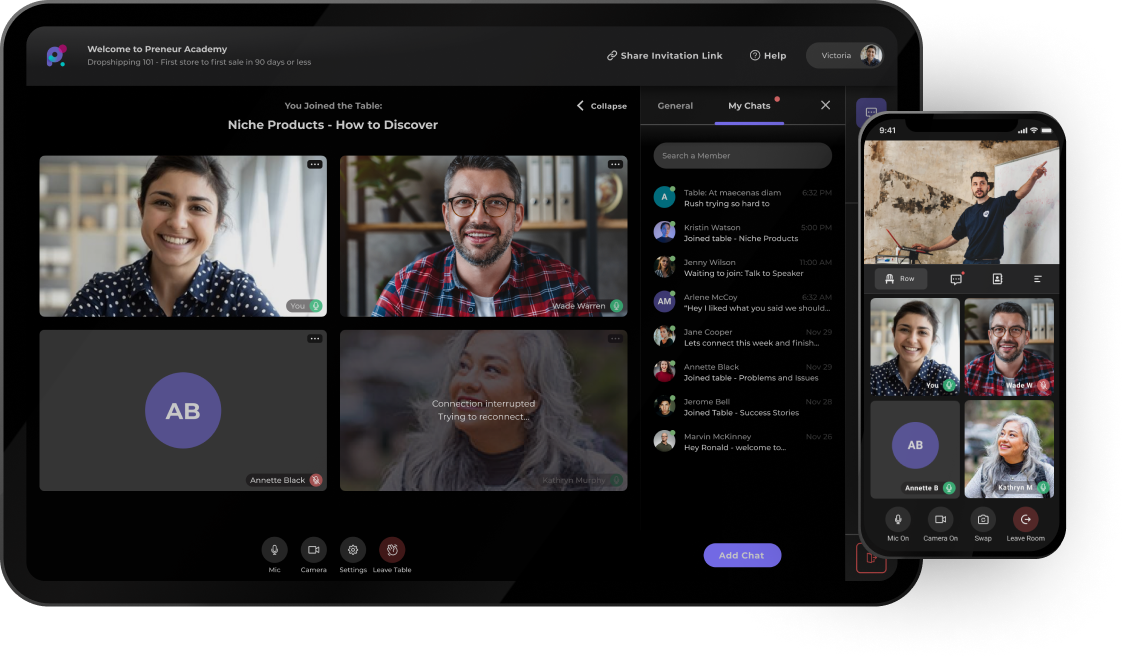1131x663 pixels.
Task: Tap the Swap camera icon on phone
Action: click(983, 519)
